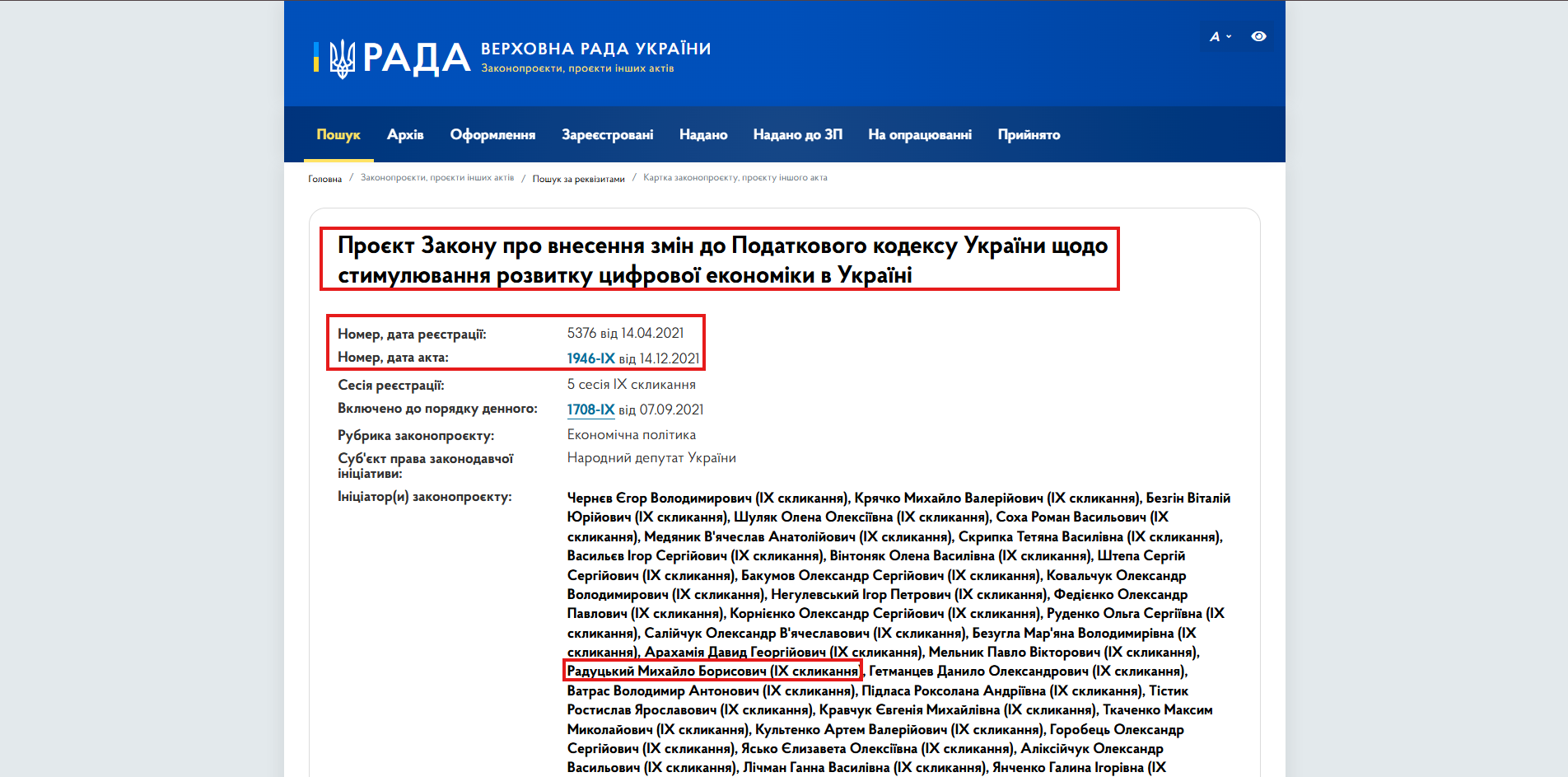Image resolution: width=1568 pixels, height=777 pixels.
Task: Click initiator Чернєв Єгор Володимирович
Action: point(707,498)
